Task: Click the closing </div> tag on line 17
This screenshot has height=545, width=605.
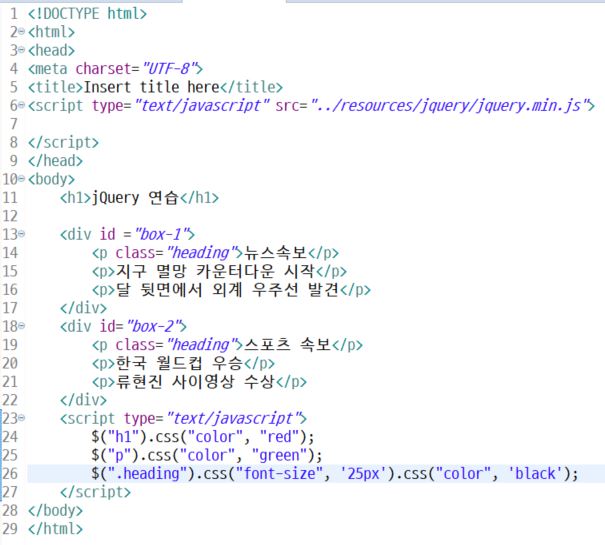Action: pos(83,308)
